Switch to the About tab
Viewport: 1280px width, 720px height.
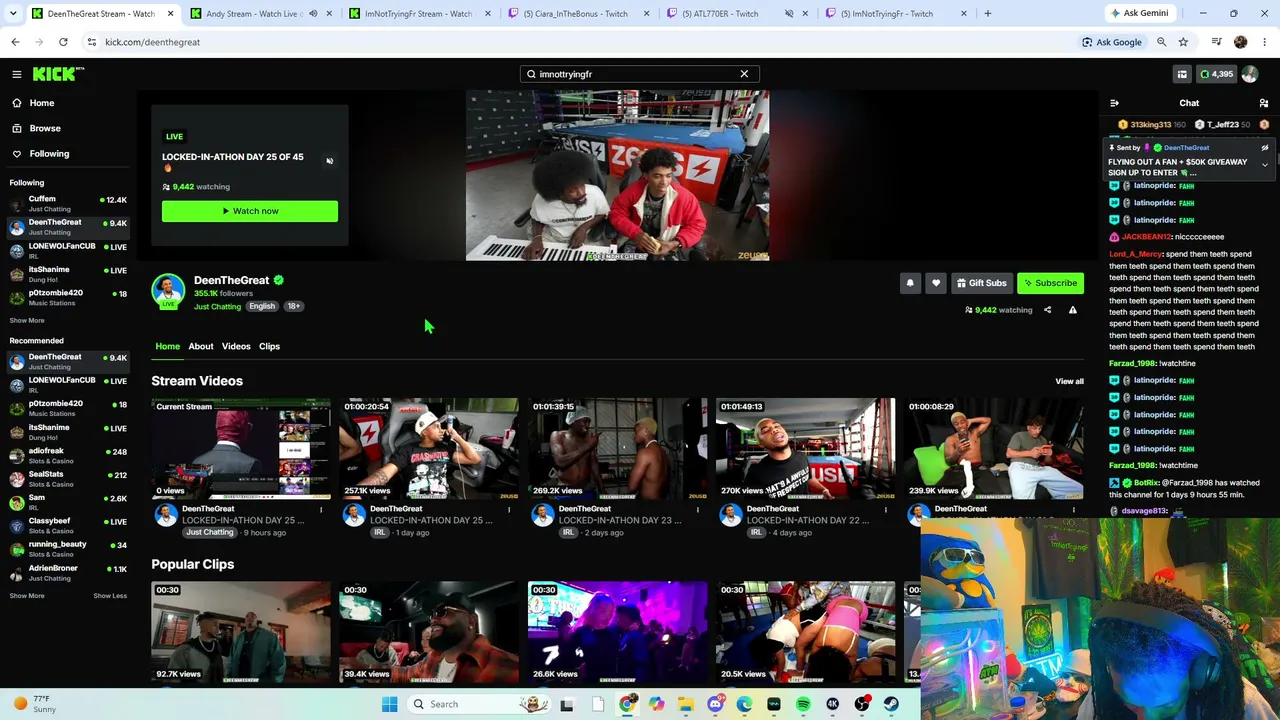click(201, 346)
